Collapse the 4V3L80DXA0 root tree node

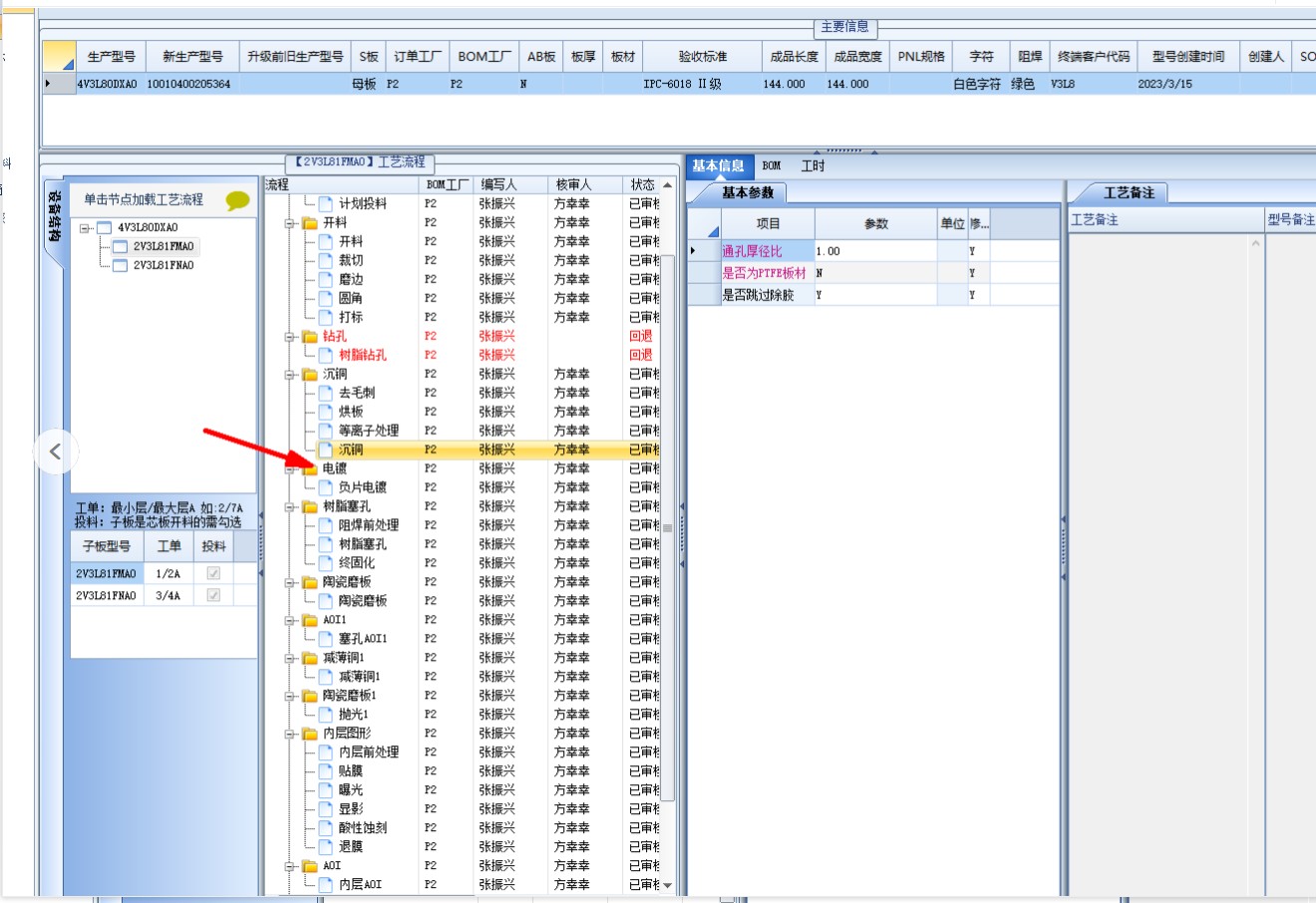(x=86, y=228)
